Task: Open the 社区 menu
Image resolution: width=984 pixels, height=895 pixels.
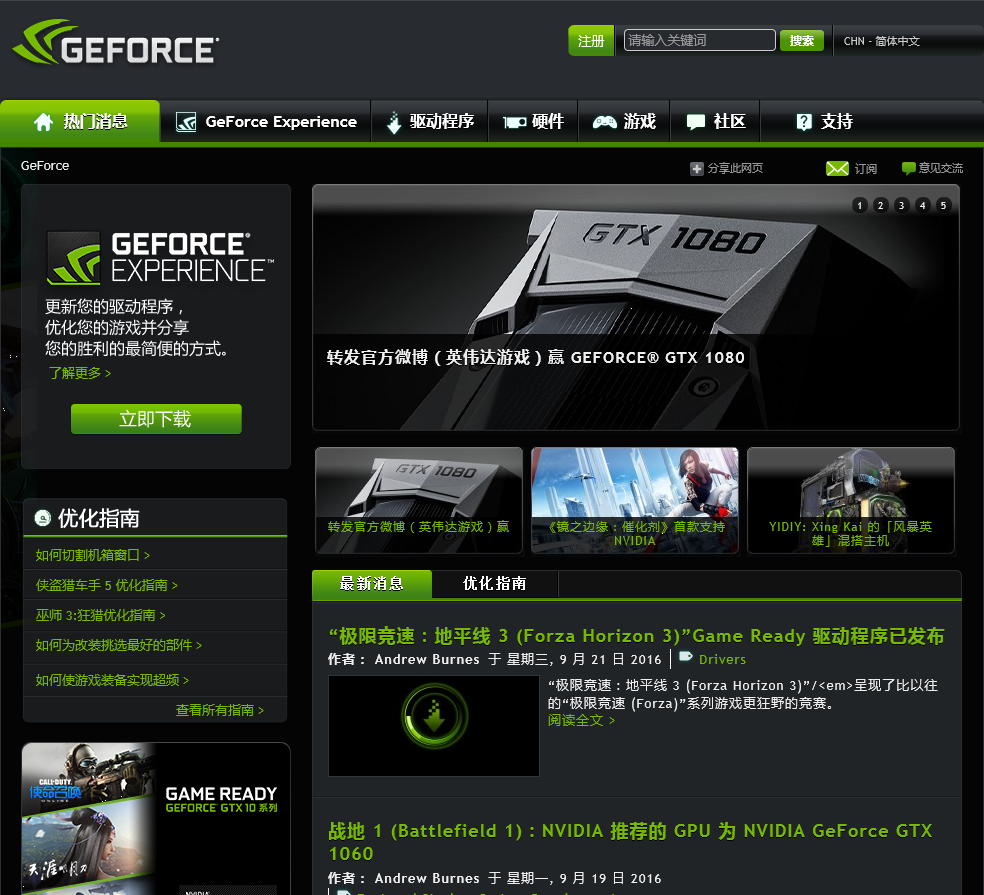Action: [x=715, y=122]
